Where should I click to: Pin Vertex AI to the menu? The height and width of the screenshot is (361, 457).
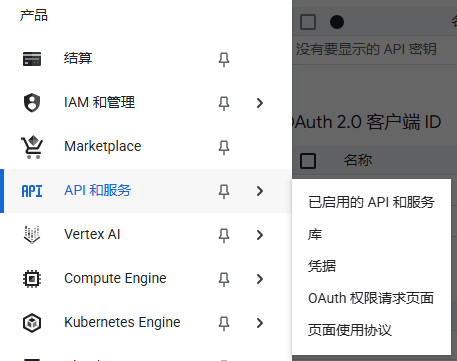tap(224, 235)
